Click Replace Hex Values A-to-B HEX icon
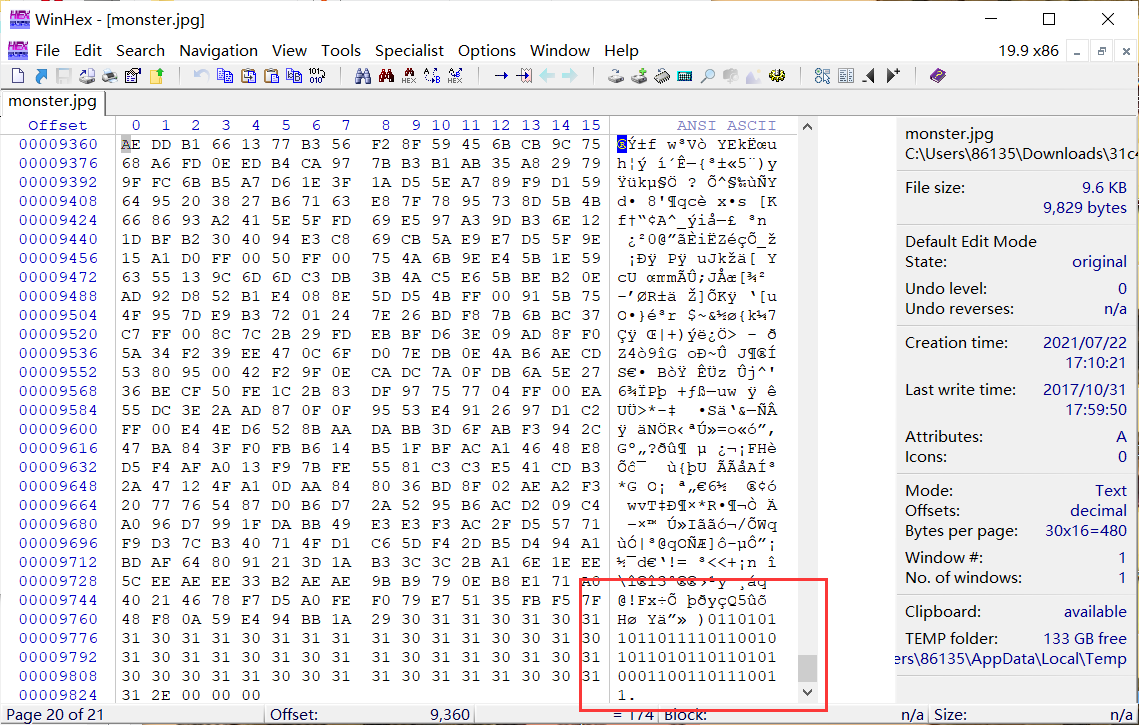The image size is (1139, 725). point(455,76)
